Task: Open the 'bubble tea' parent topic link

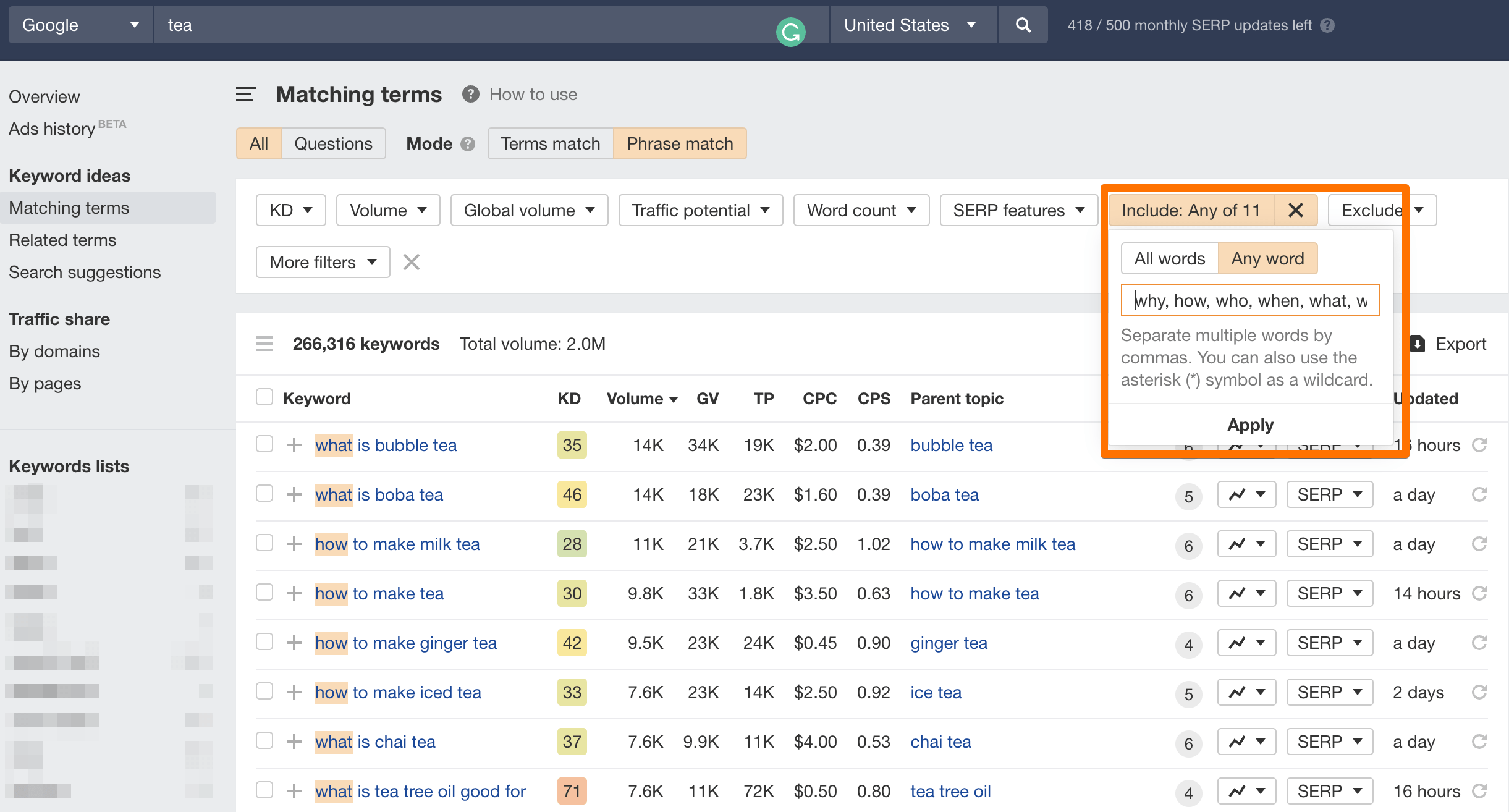Action: (951, 445)
